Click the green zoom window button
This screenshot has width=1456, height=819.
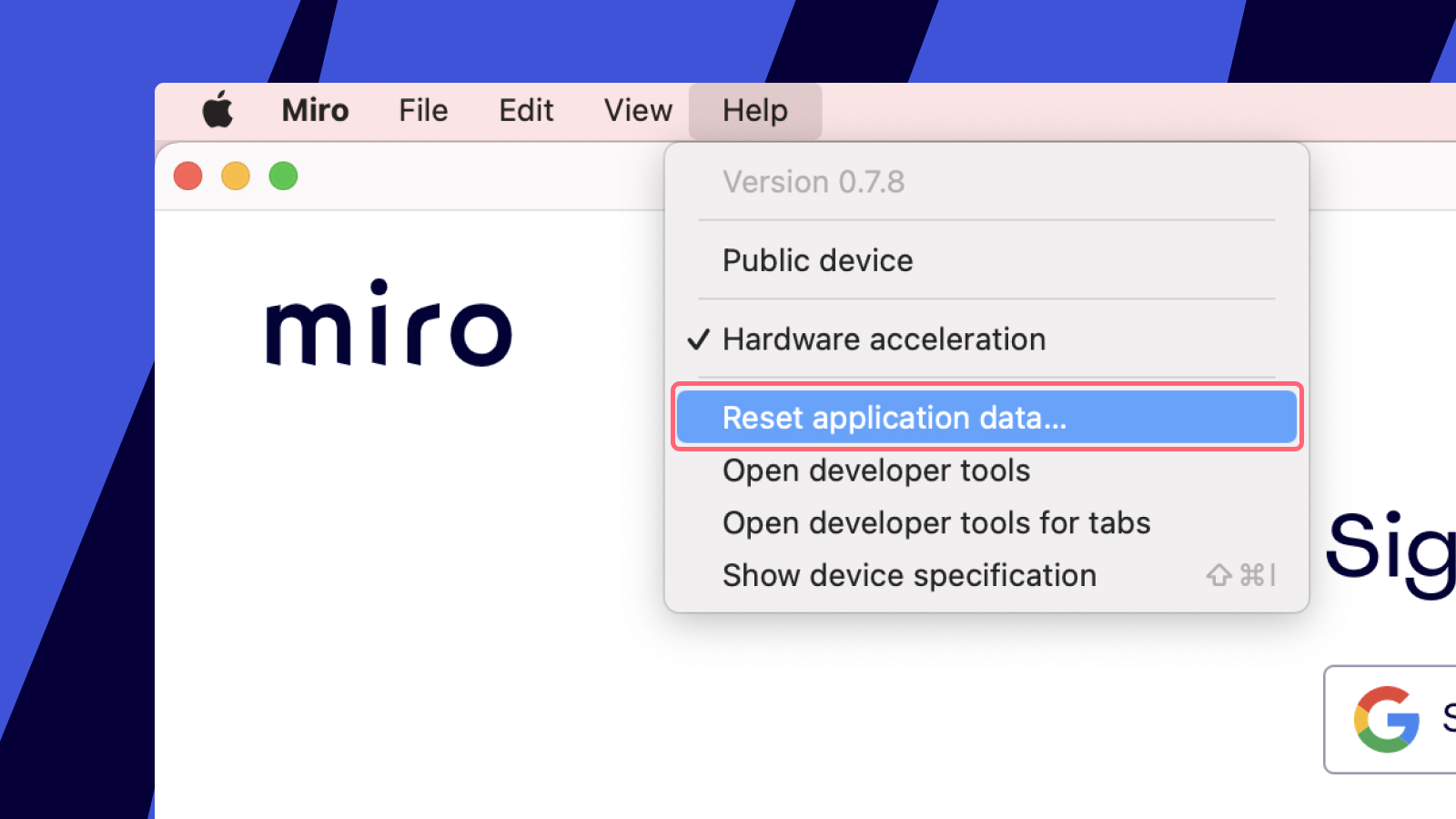coord(283,176)
